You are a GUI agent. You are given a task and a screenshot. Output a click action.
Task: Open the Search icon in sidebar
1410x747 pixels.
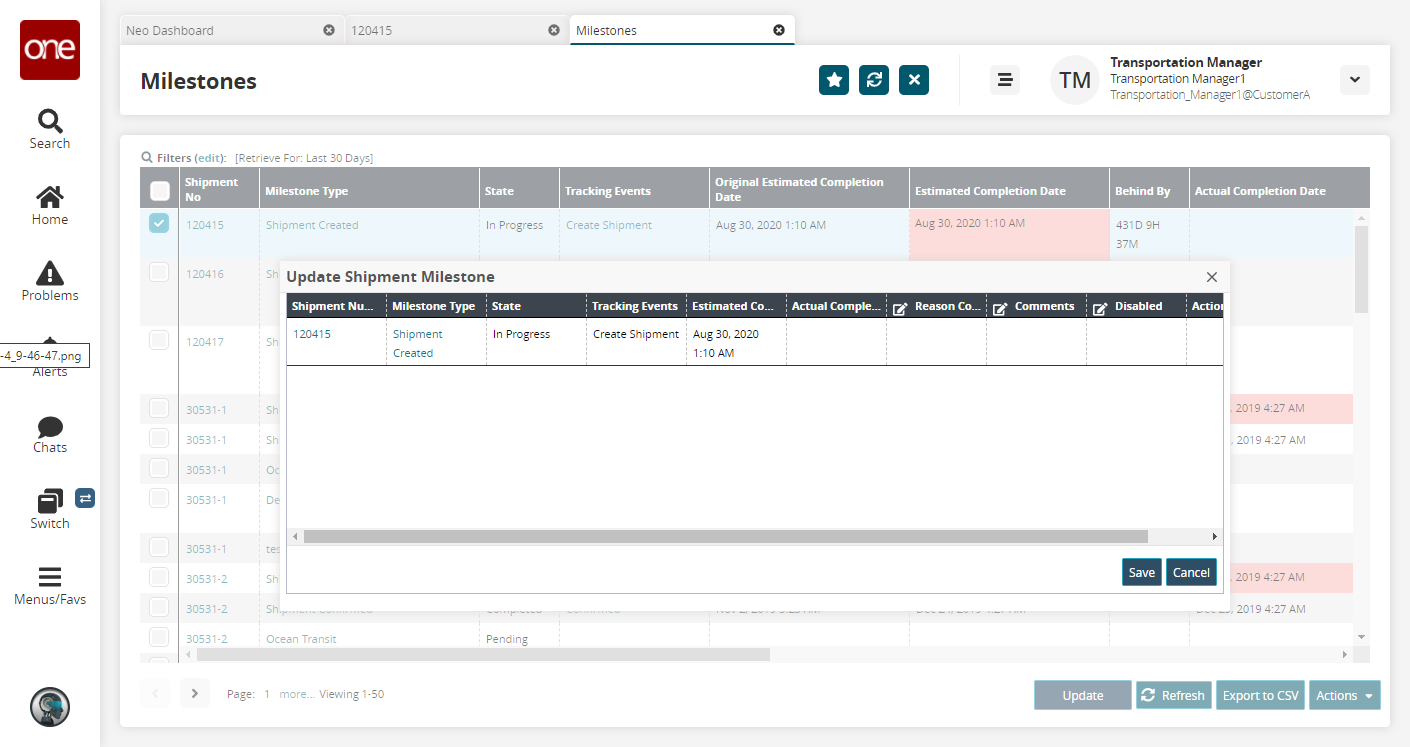(x=49, y=123)
